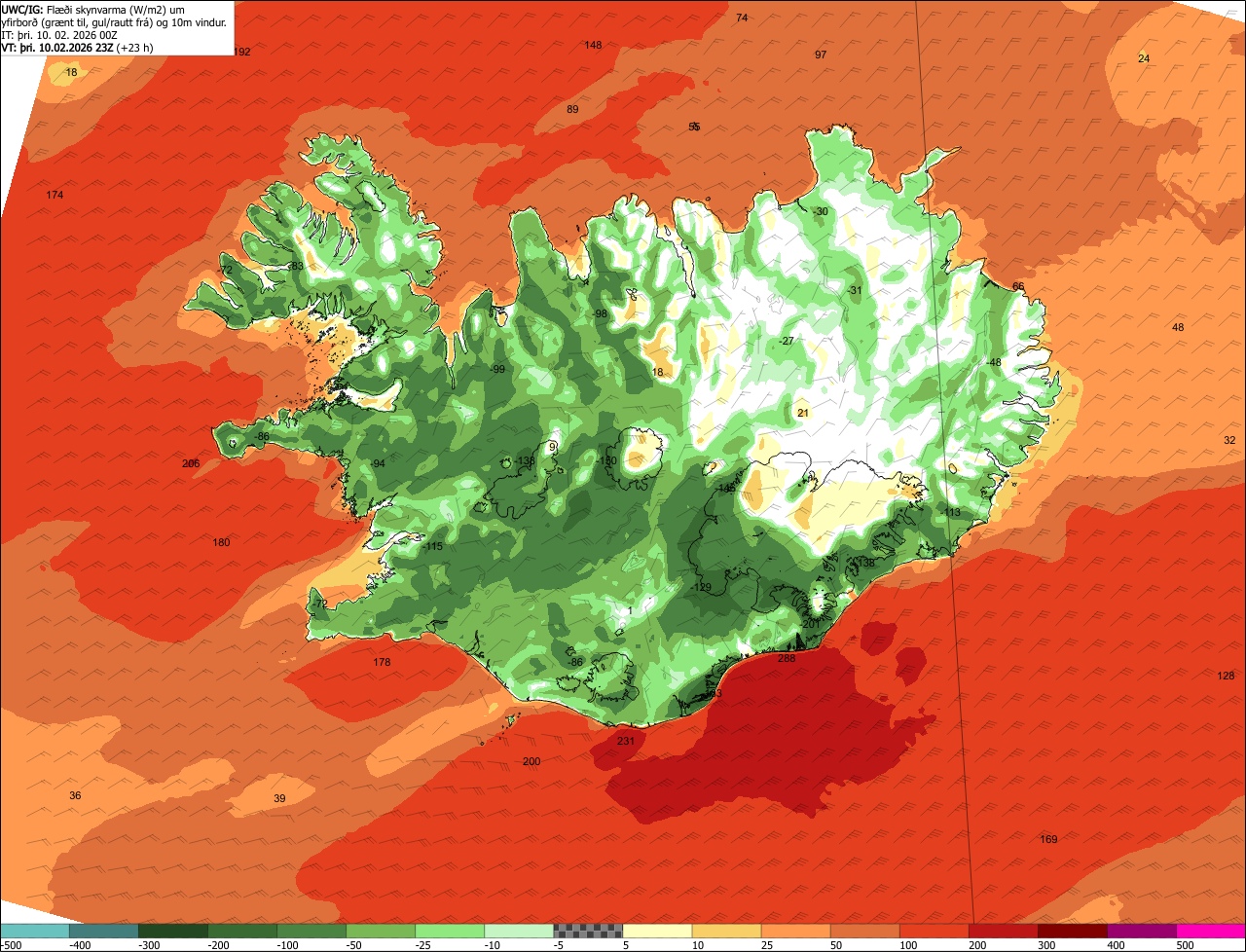The height and width of the screenshot is (952, 1246).
Task: Click the map value 89 north of Iceland
Action: (572, 109)
